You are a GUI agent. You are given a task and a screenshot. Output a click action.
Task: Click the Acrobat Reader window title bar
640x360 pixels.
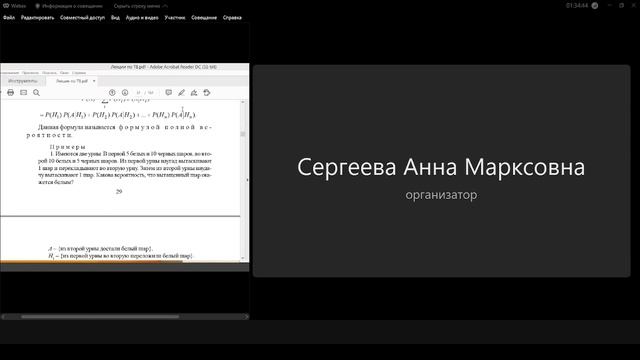pyautogui.click(x=124, y=67)
